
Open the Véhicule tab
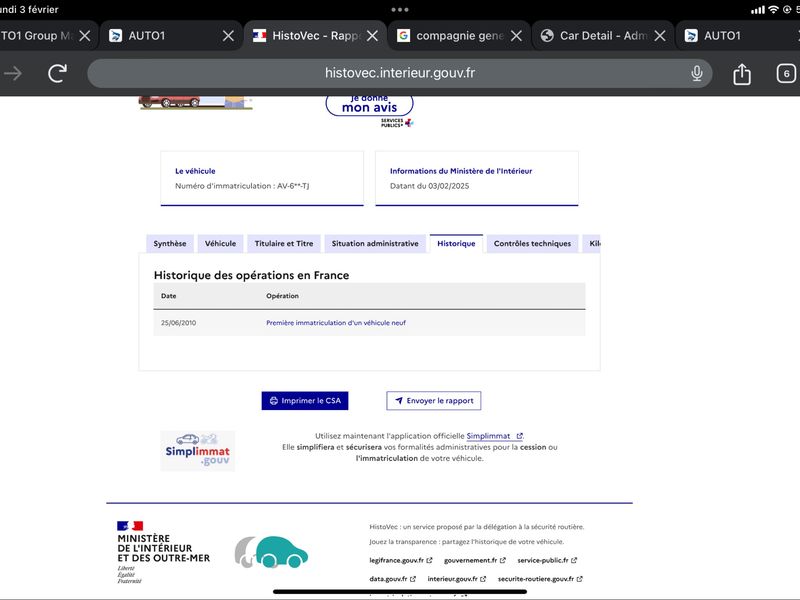coord(220,243)
